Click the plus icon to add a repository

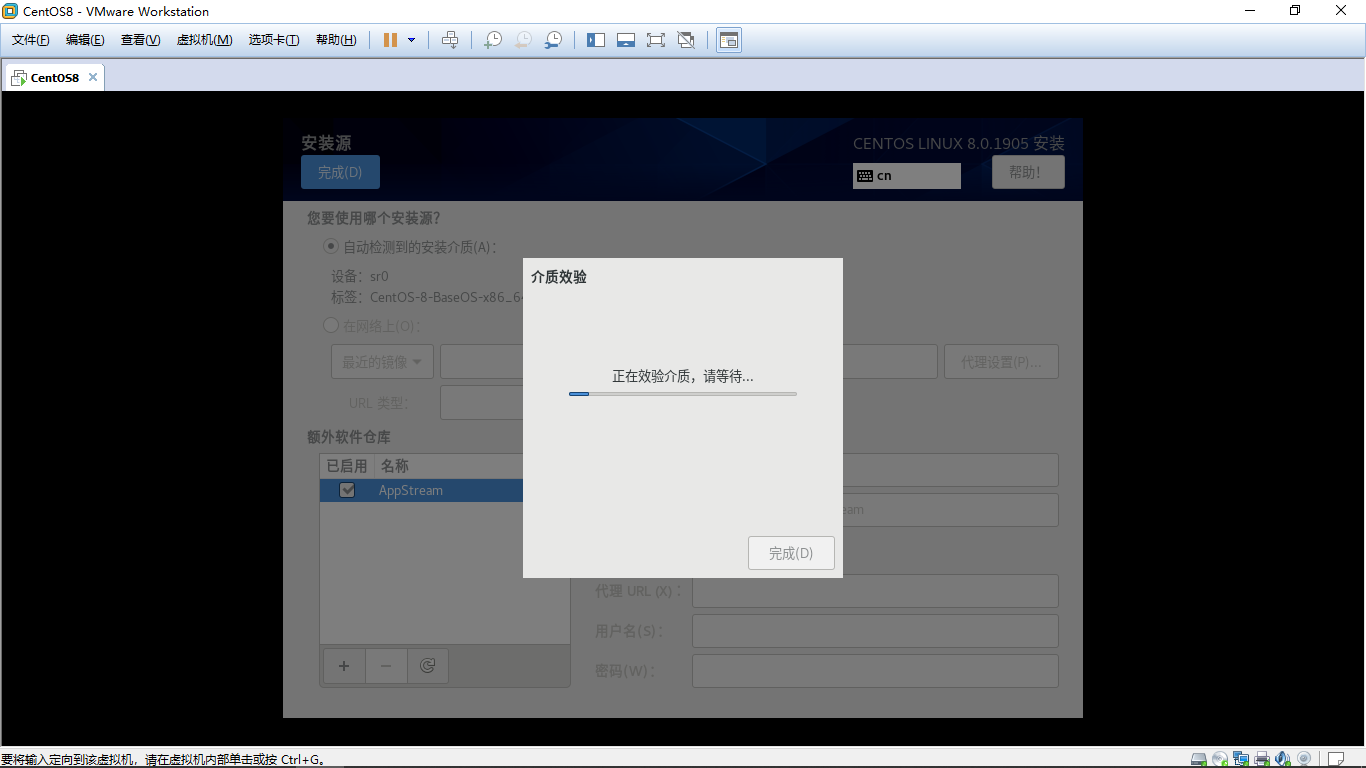point(344,666)
